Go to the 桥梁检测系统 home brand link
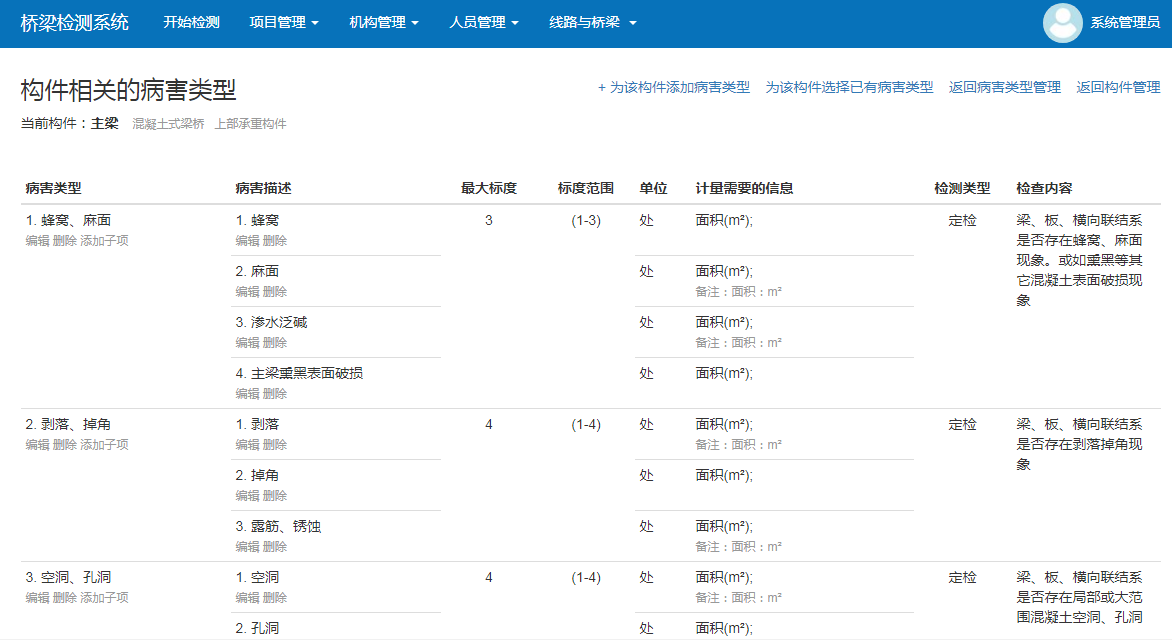This screenshot has height=640, width=1172. tap(75, 23)
